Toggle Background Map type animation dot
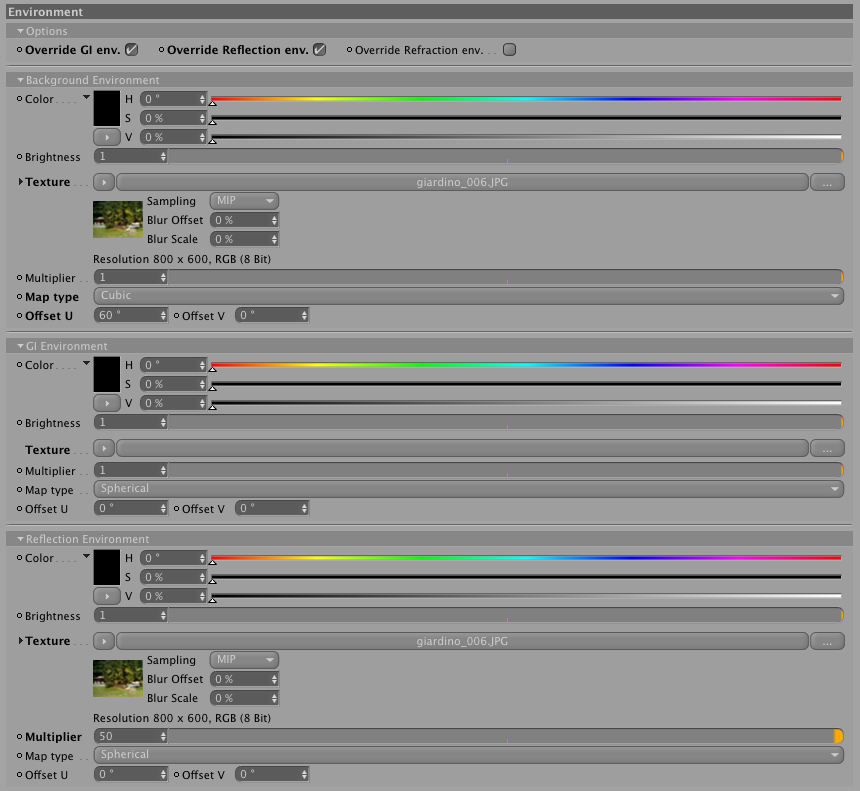The height and width of the screenshot is (791, 860). [20, 297]
